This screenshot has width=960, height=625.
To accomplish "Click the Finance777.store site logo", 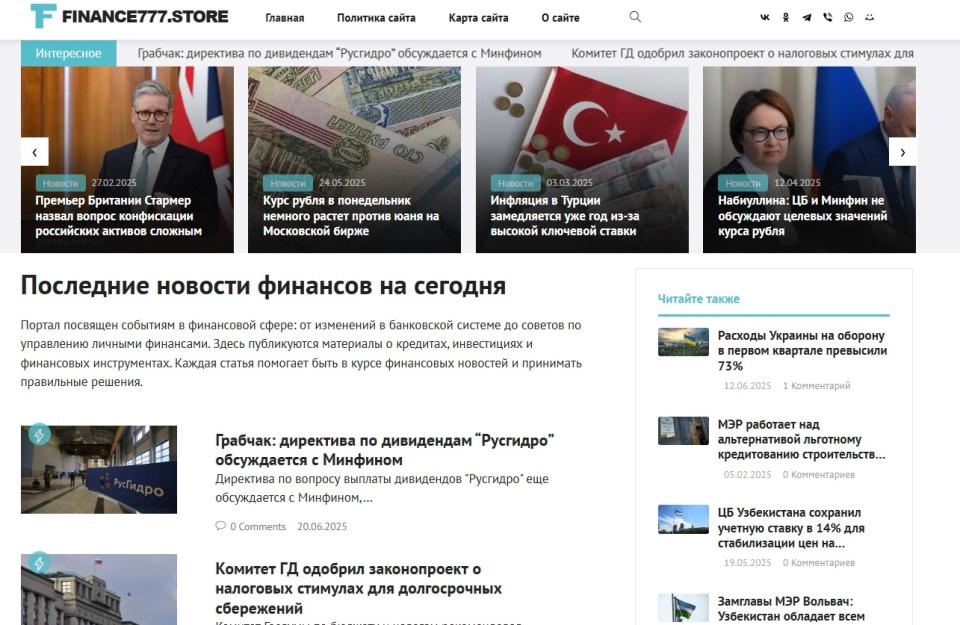I will 129,17.
